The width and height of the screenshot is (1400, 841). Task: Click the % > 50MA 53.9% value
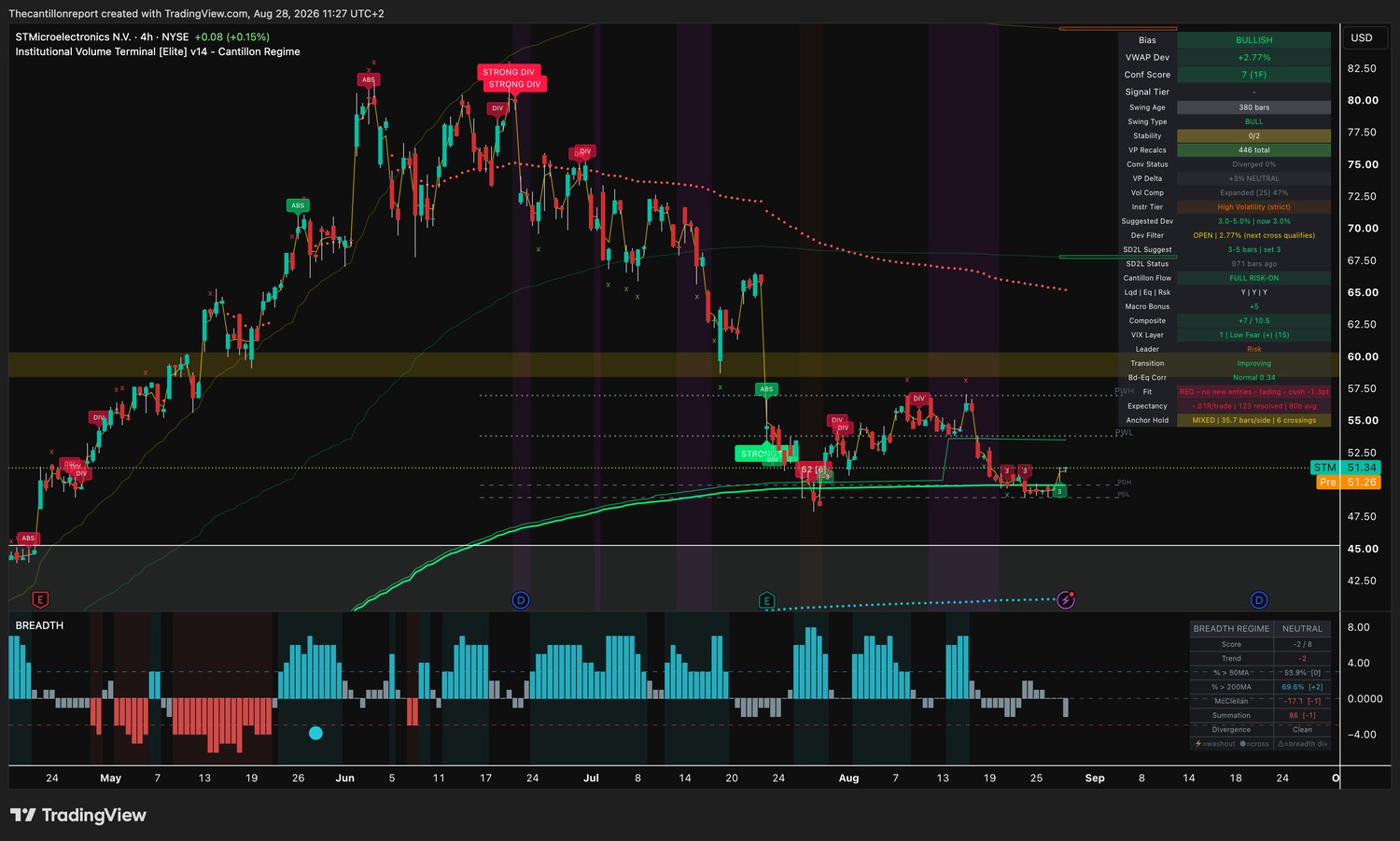[1302, 673]
